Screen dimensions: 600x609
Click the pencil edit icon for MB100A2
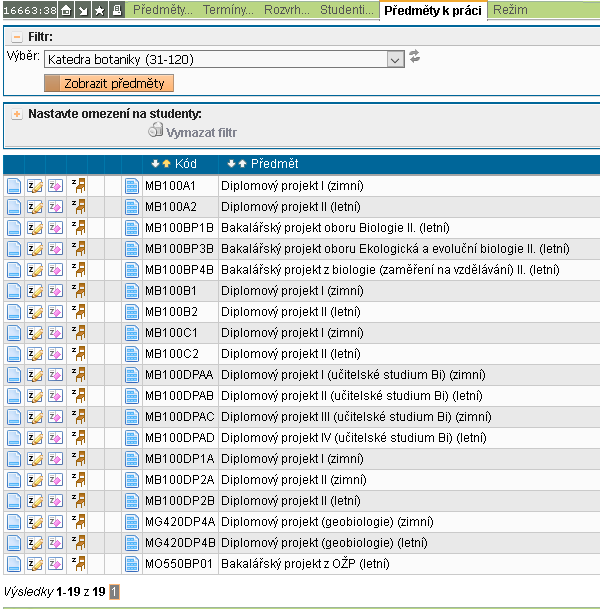point(35,207)
